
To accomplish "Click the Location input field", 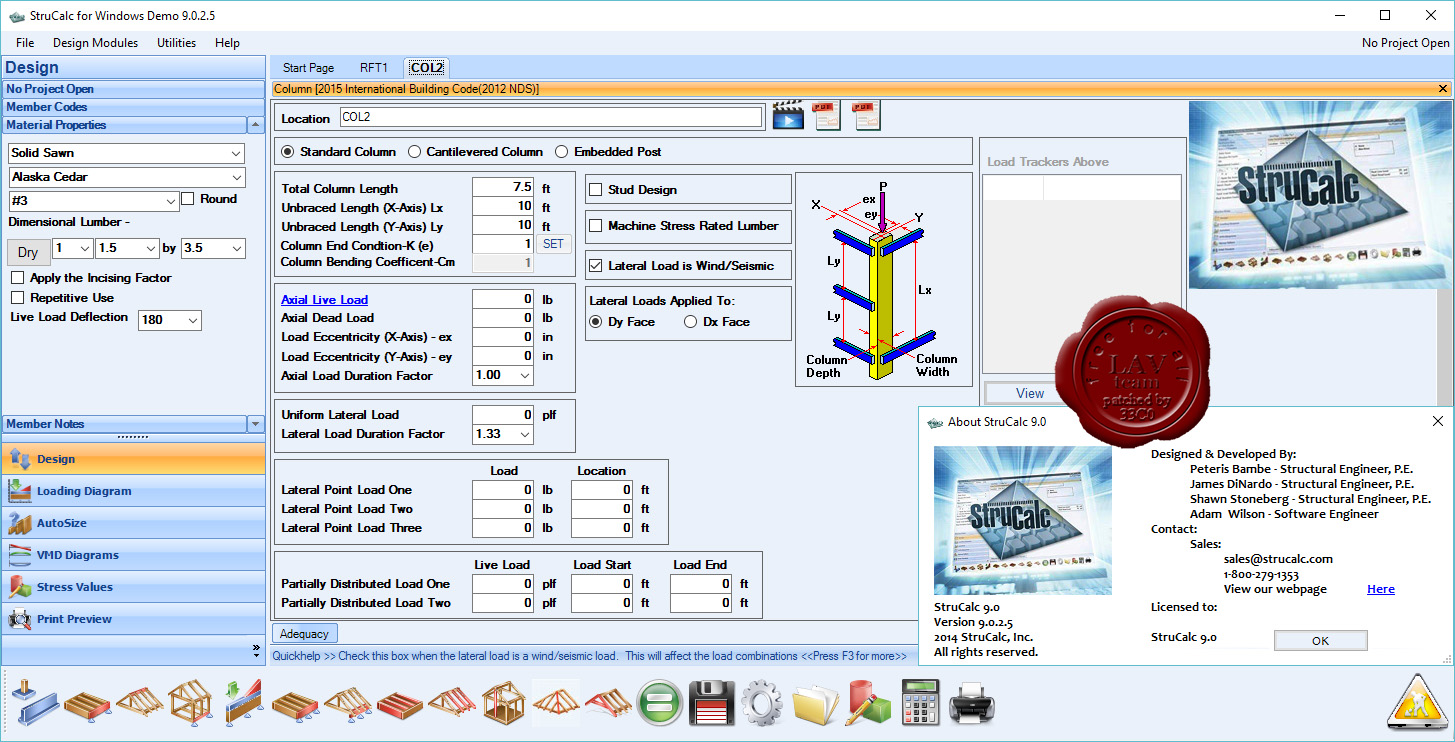I will click(551, 117).
